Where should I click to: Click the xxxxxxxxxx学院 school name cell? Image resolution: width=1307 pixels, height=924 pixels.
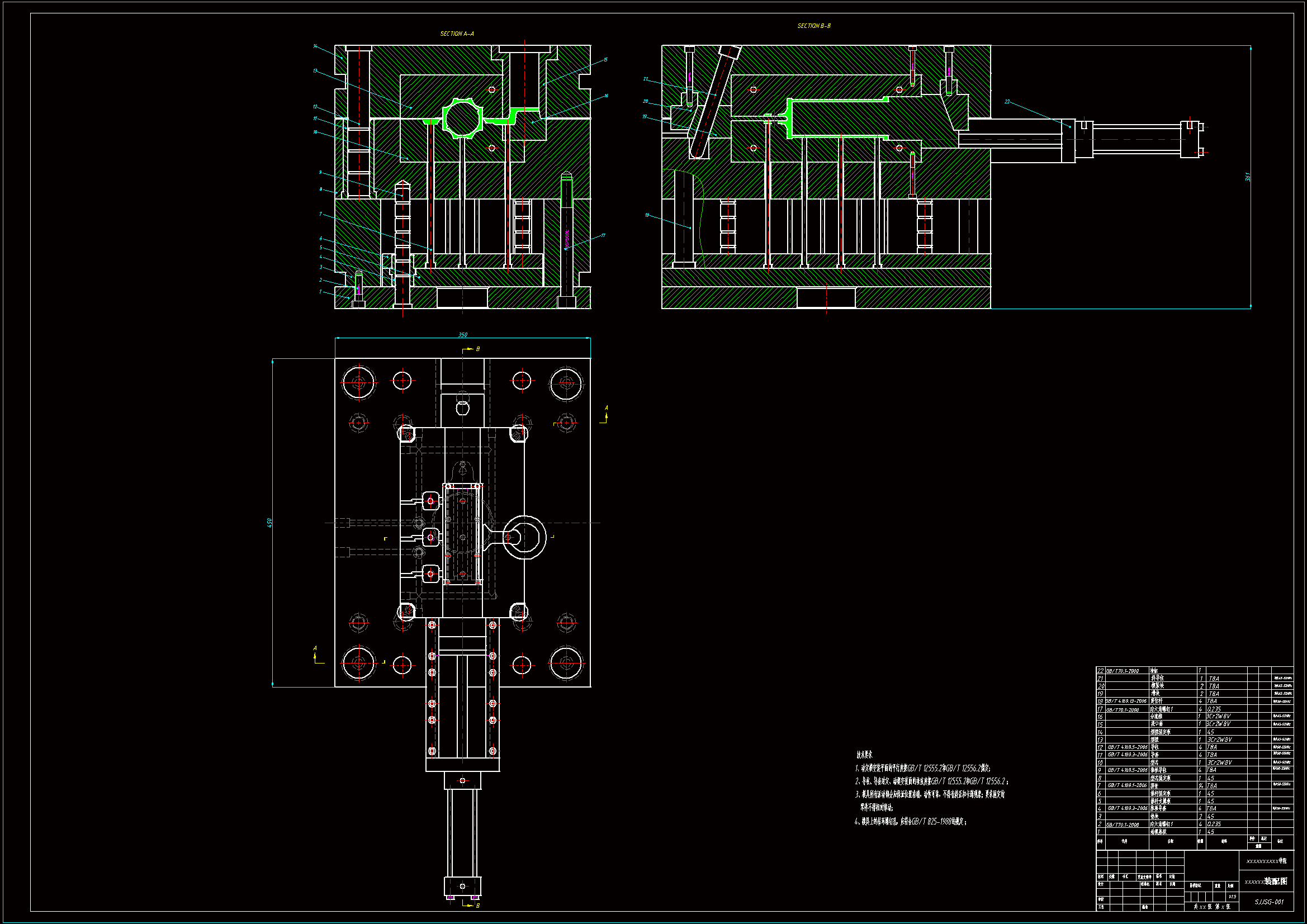tap(1266, 861)
